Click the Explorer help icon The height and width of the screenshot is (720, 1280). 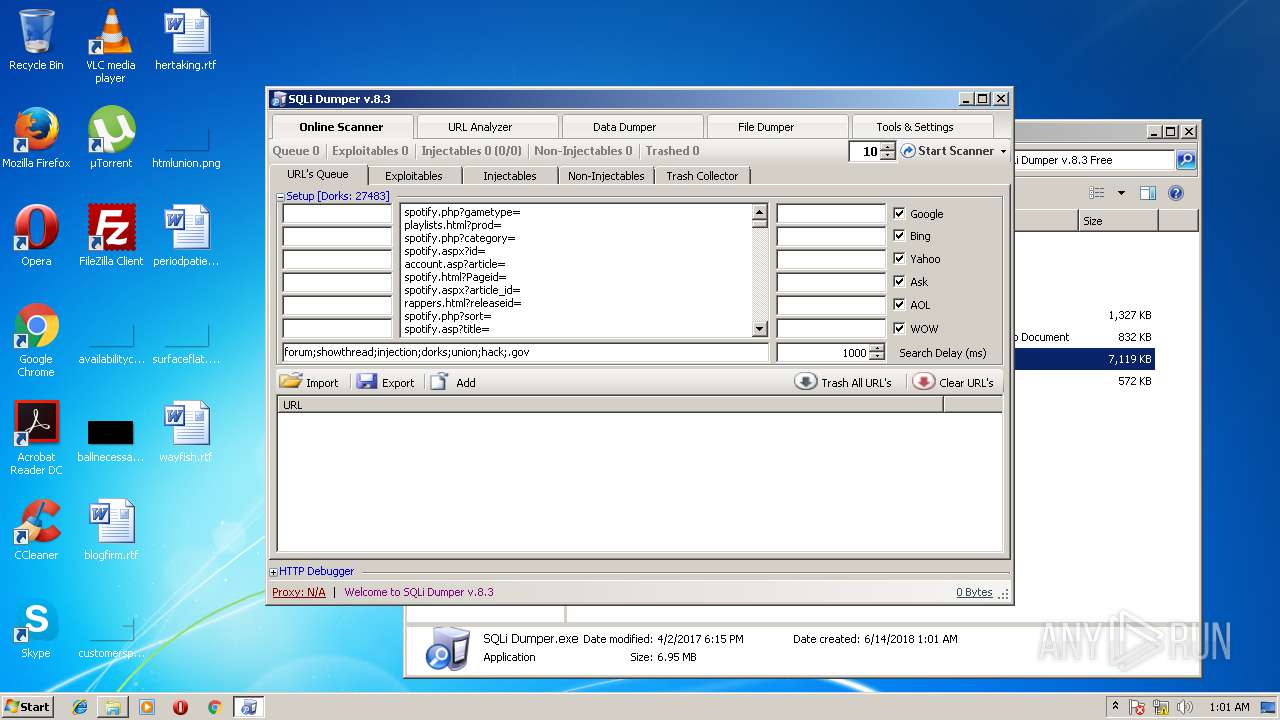1176,193
